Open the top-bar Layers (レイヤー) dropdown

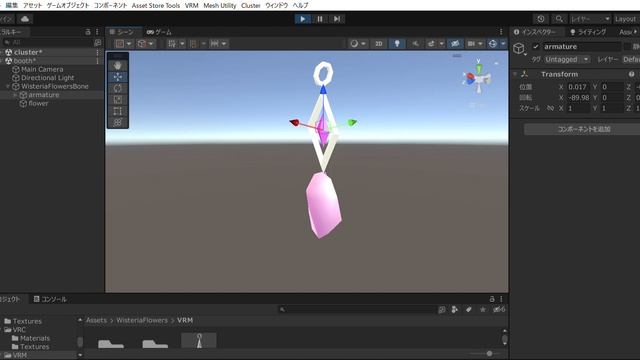coord(590,19)
